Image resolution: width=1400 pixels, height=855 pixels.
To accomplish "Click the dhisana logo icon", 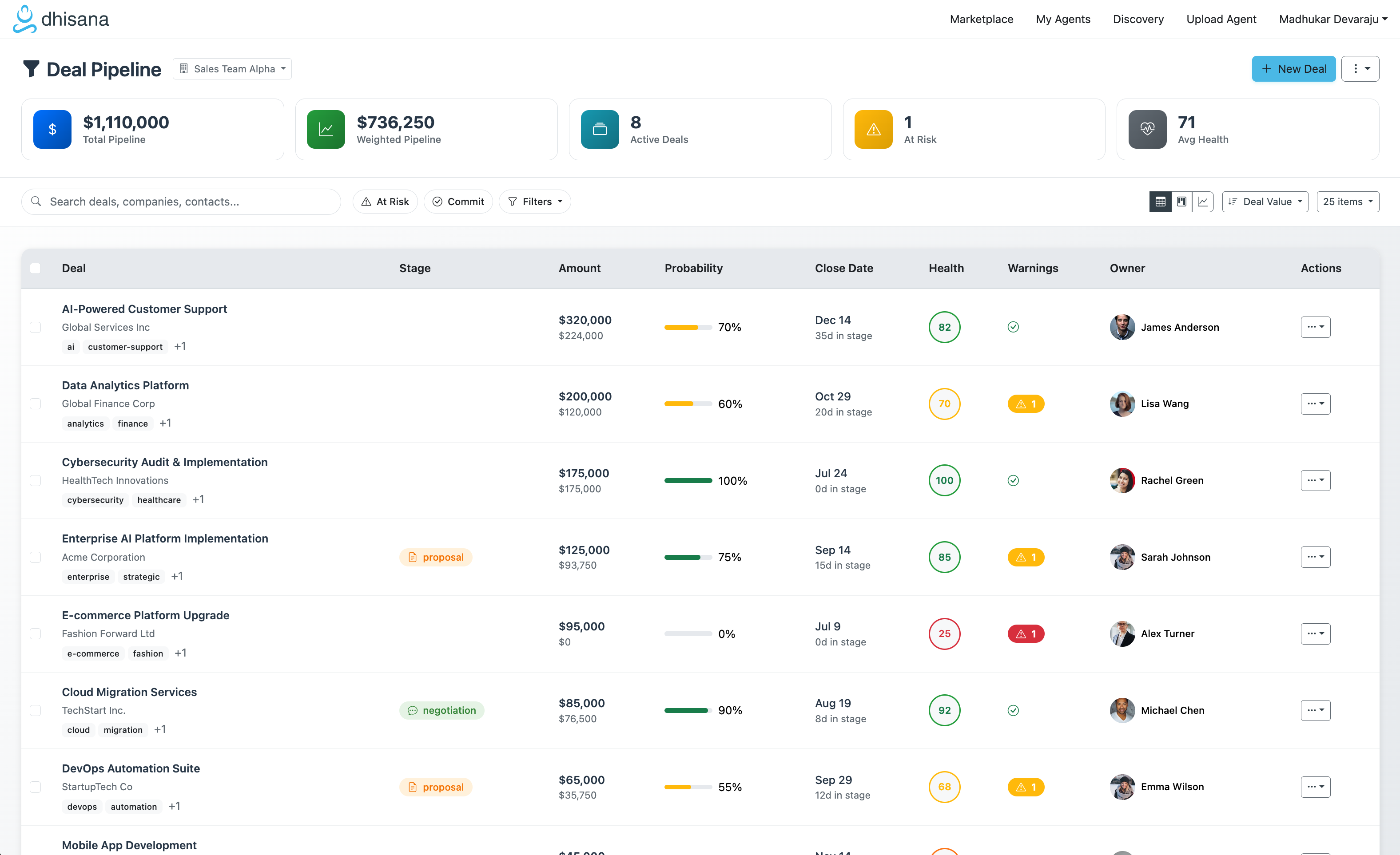I will (x=24, y=19).
